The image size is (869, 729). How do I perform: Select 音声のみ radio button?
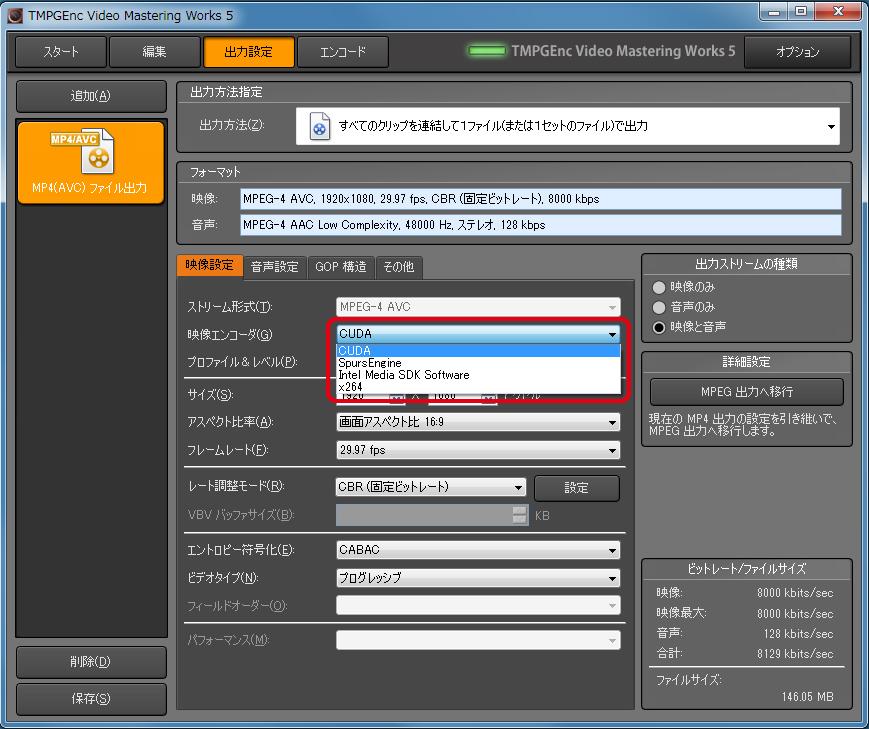[659, 307]
